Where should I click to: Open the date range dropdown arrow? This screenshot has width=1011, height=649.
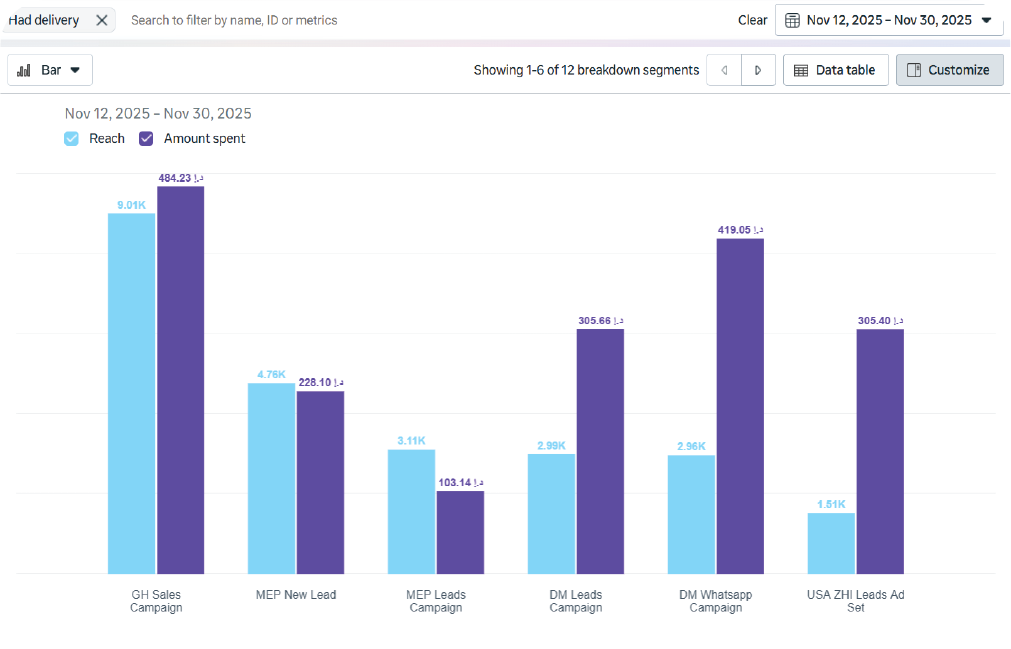click(986, 20)
